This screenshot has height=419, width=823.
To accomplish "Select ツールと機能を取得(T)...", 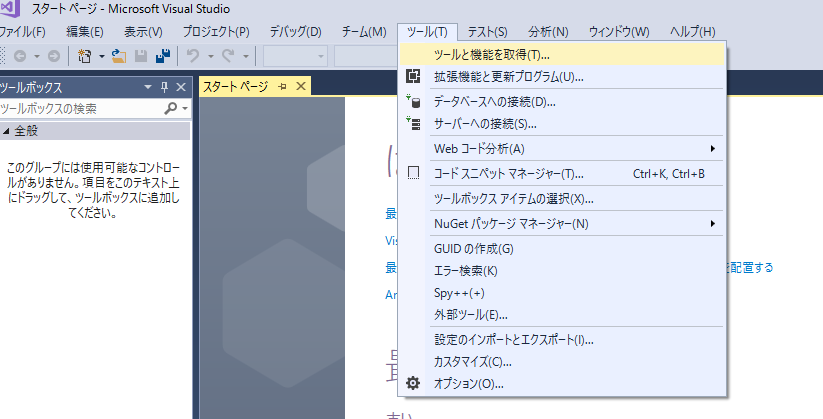I will pyautogui.click(x=562, y=55).
